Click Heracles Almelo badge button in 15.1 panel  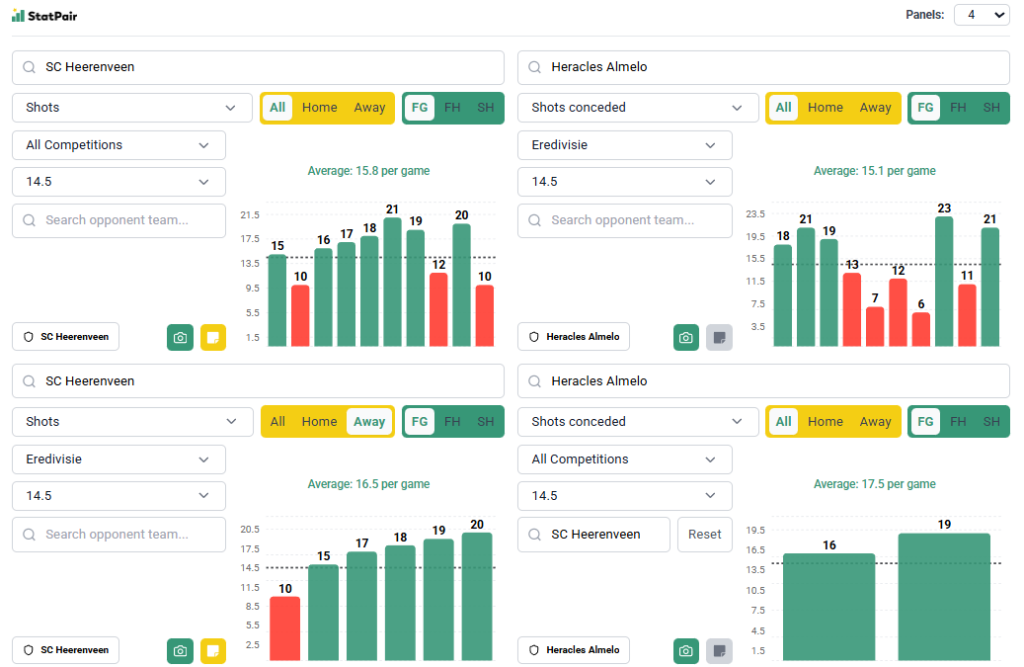coord(574,337)
